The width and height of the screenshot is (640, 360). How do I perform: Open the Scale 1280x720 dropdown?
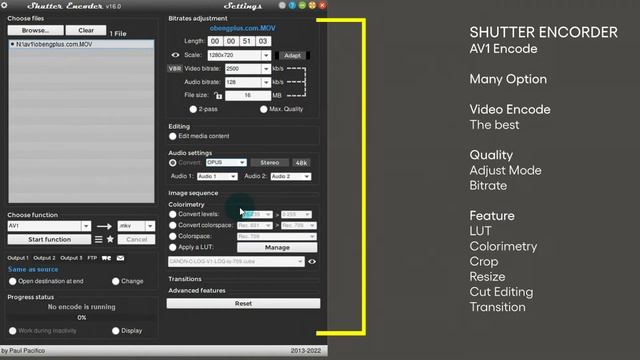pos(239,55)
